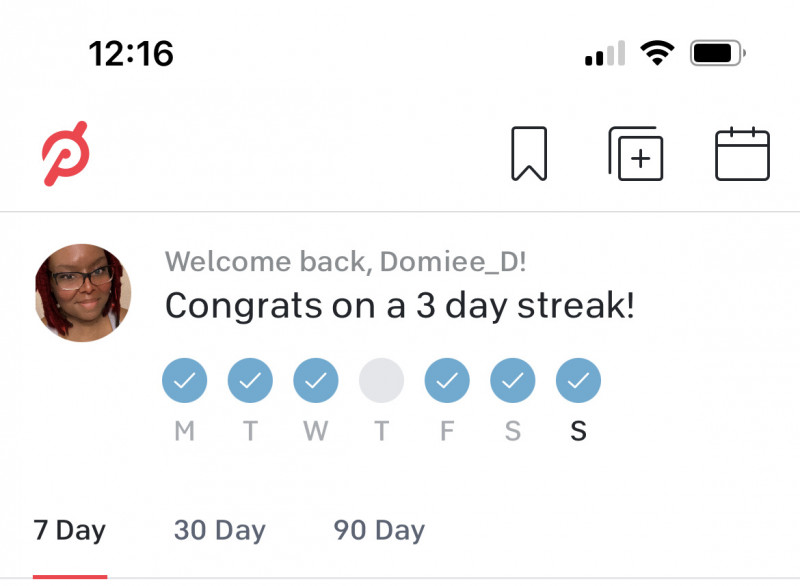Image resolution: width=800 pixels, height=586 pixels.
Task: Tap the cellular signal bars icon
Action: click(x=605, y=53)
